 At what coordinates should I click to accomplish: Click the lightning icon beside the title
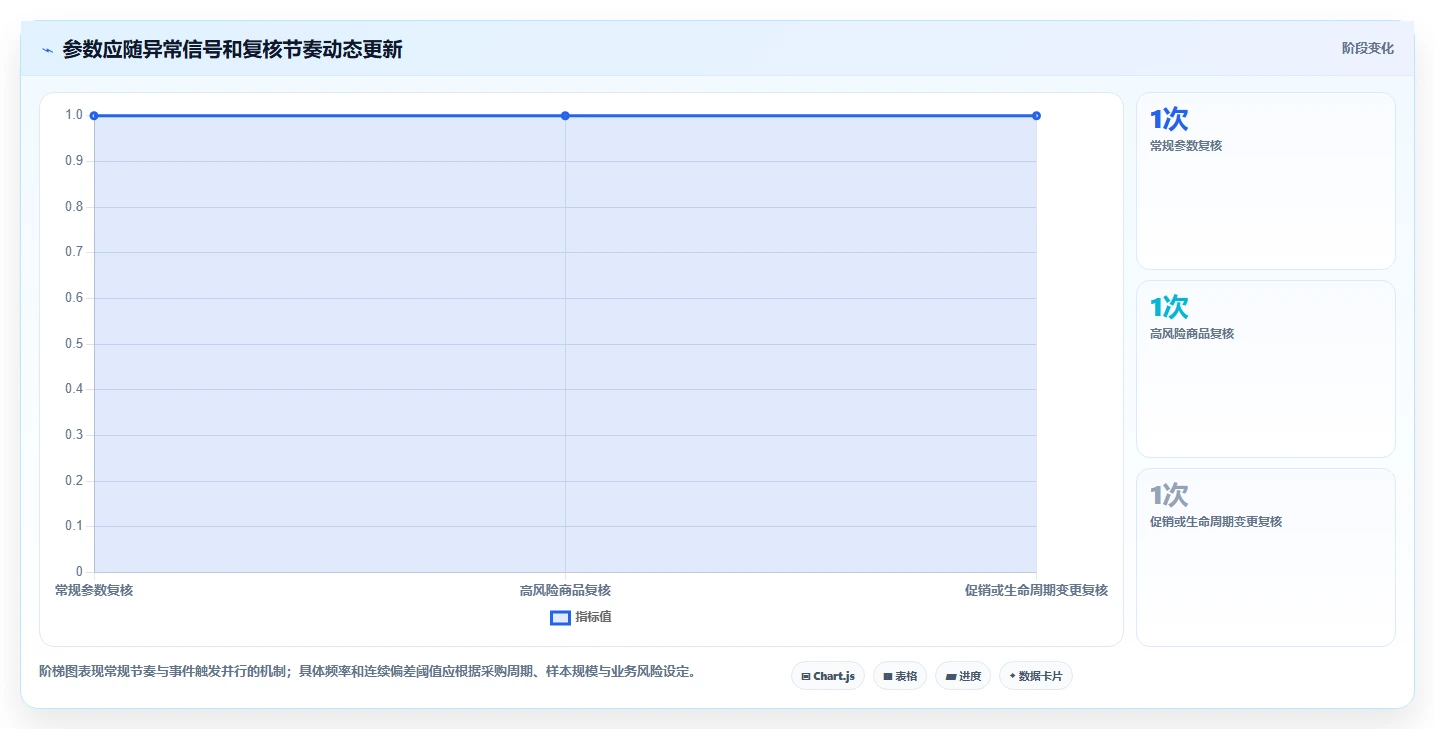click(x=47, y=50)
